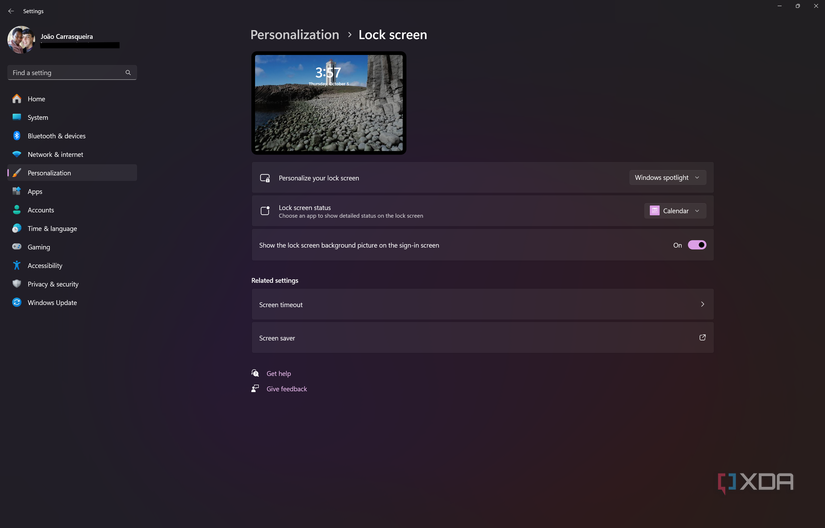The image size is (825, 528).
Task: Go to System settings
Action: coord(72,117)
